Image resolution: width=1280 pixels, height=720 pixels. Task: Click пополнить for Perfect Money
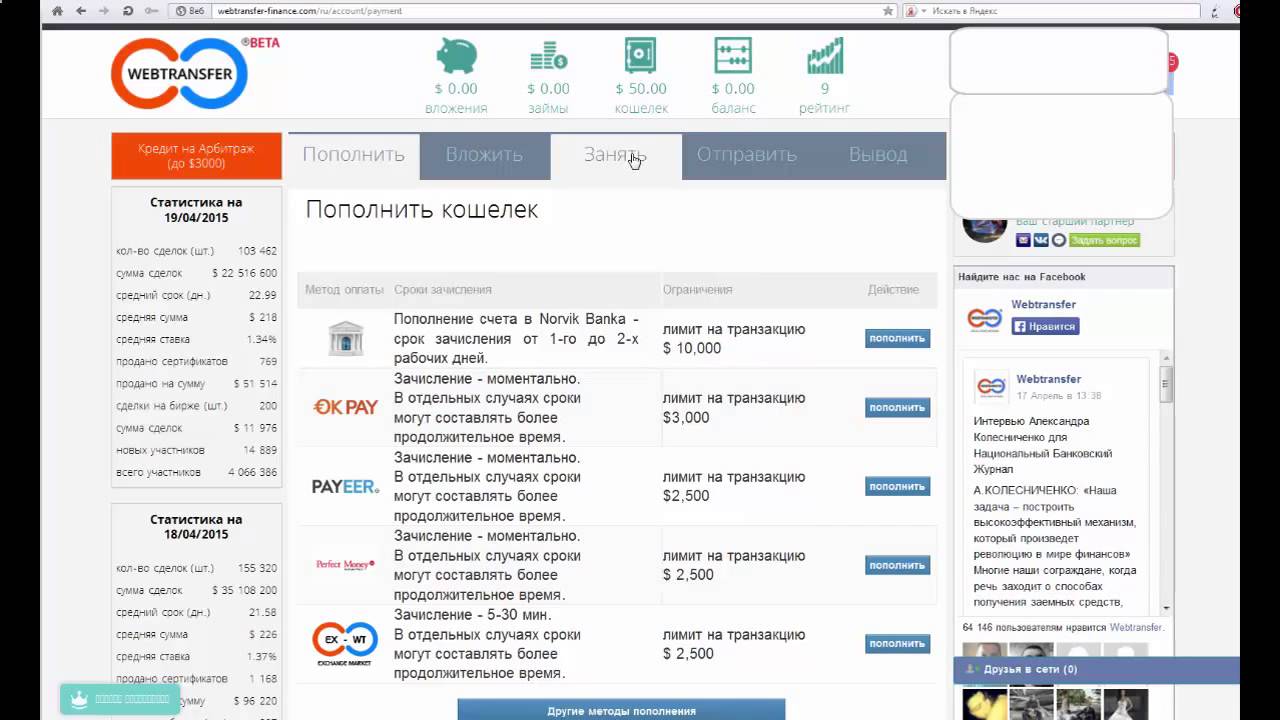pos(897,565)
